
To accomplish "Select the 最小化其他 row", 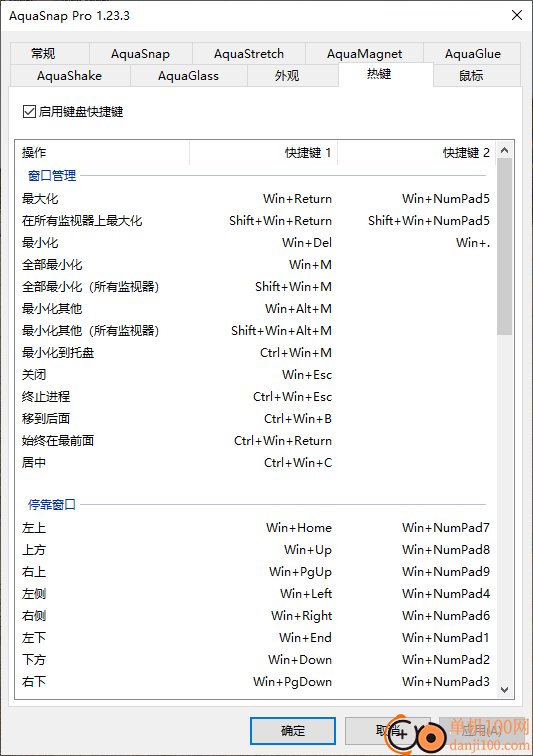I will (256, 309).
